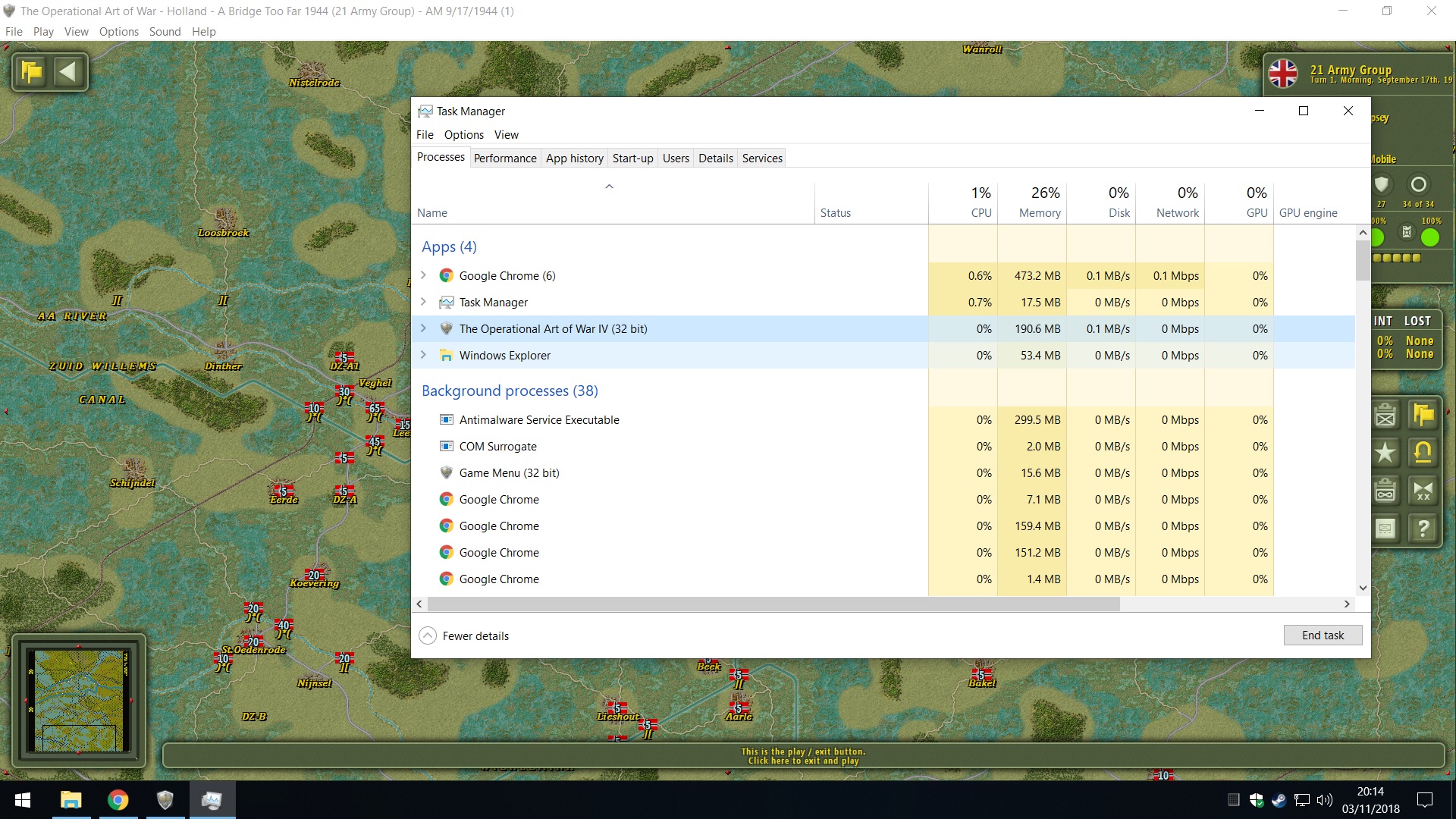Sort processes by the CPU column
1456x819 pixels.
pyautogui.click(x=963, y=202)
